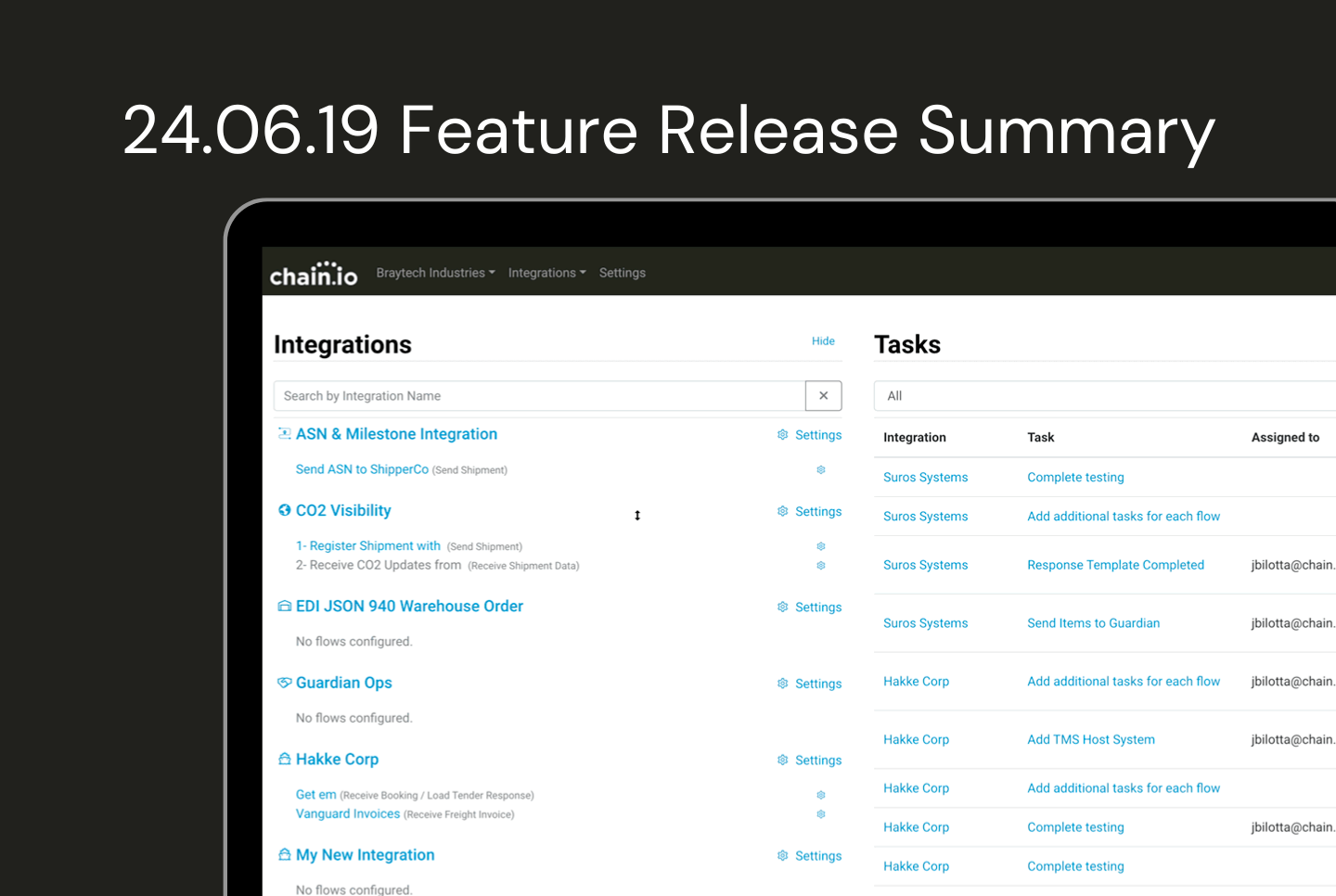Screen dimensions: 1336x896
Task: Open Send ASN to ShipperCo flow
Action: coord(362,469)
